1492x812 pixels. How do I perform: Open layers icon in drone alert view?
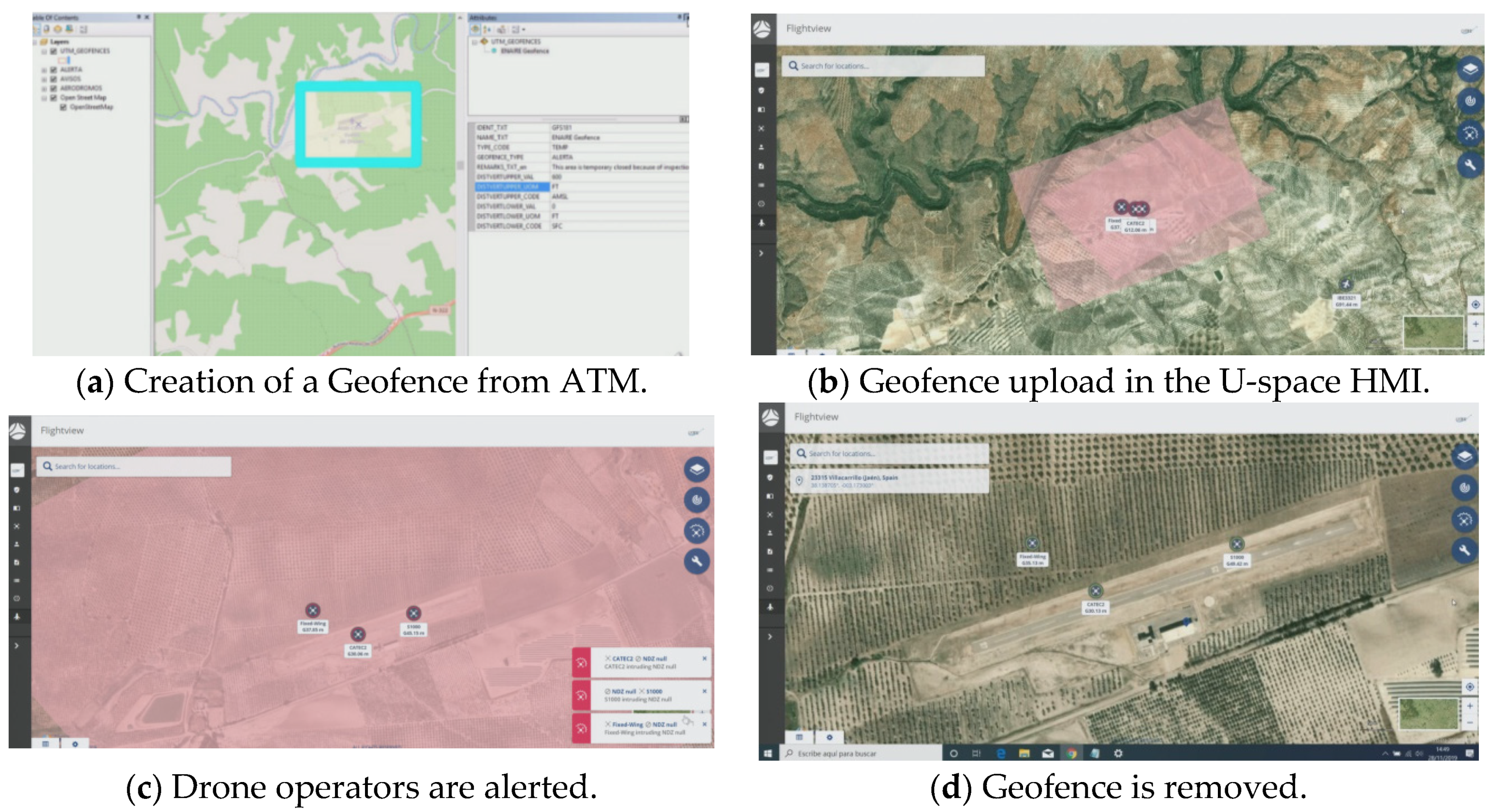(x=697, y=469)
